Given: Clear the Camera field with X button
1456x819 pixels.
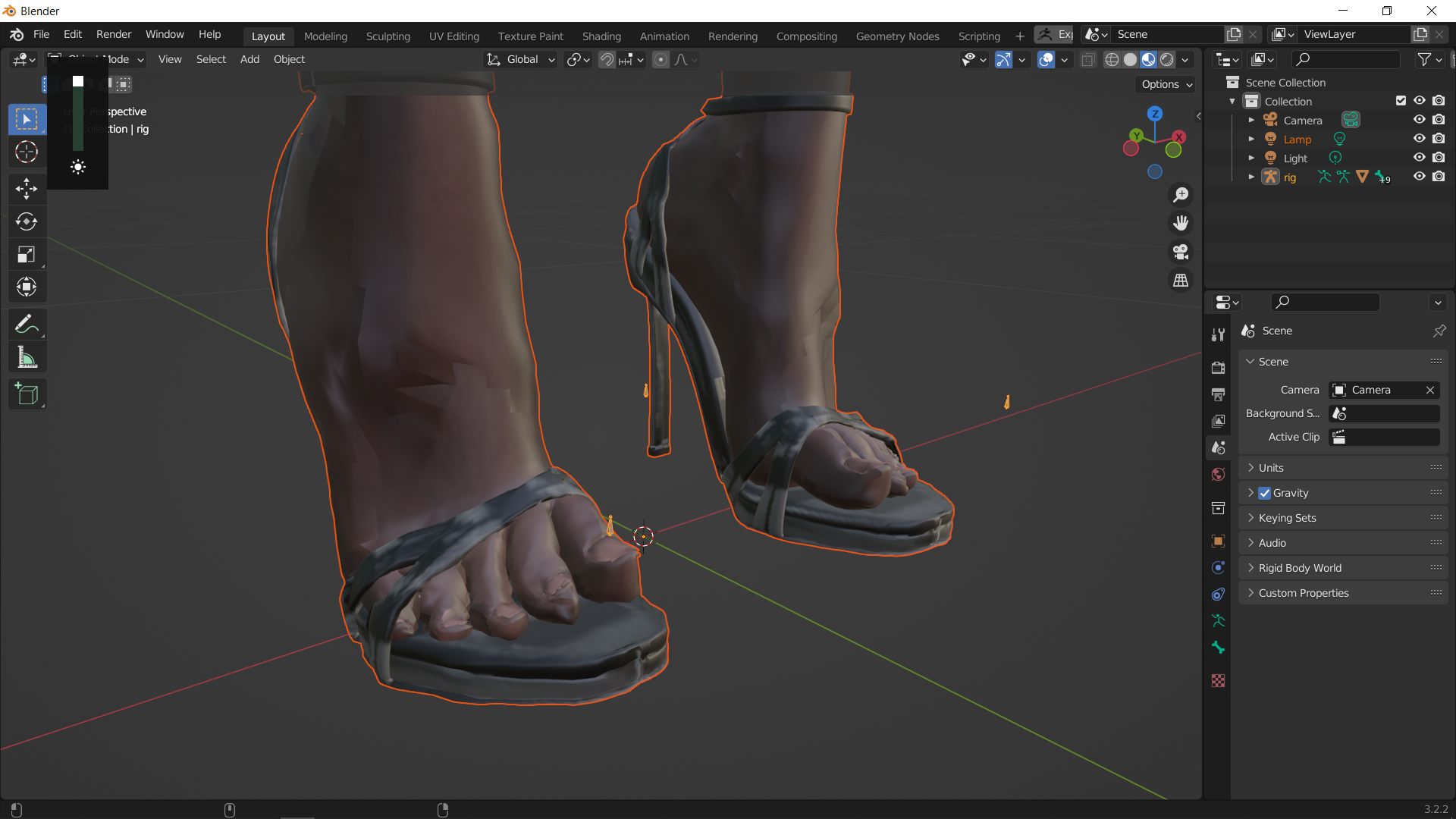Looking at the screenshot, I should tap(1430, 390).
